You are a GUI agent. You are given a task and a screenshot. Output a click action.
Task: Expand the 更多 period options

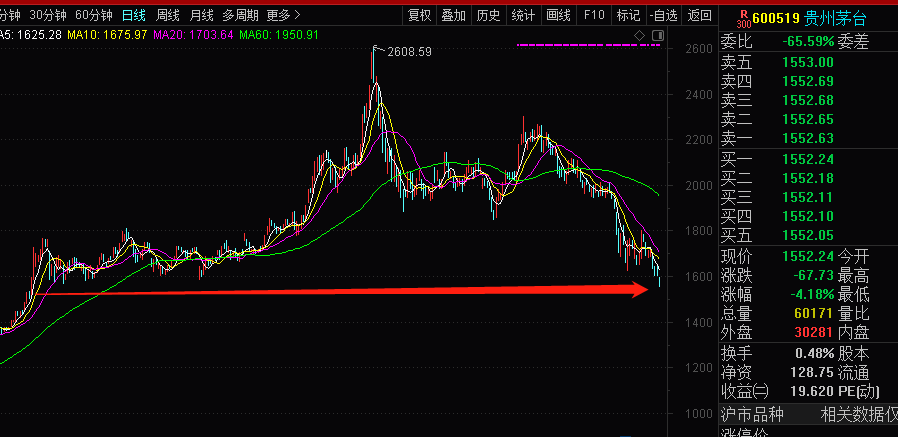coord(284,15)
